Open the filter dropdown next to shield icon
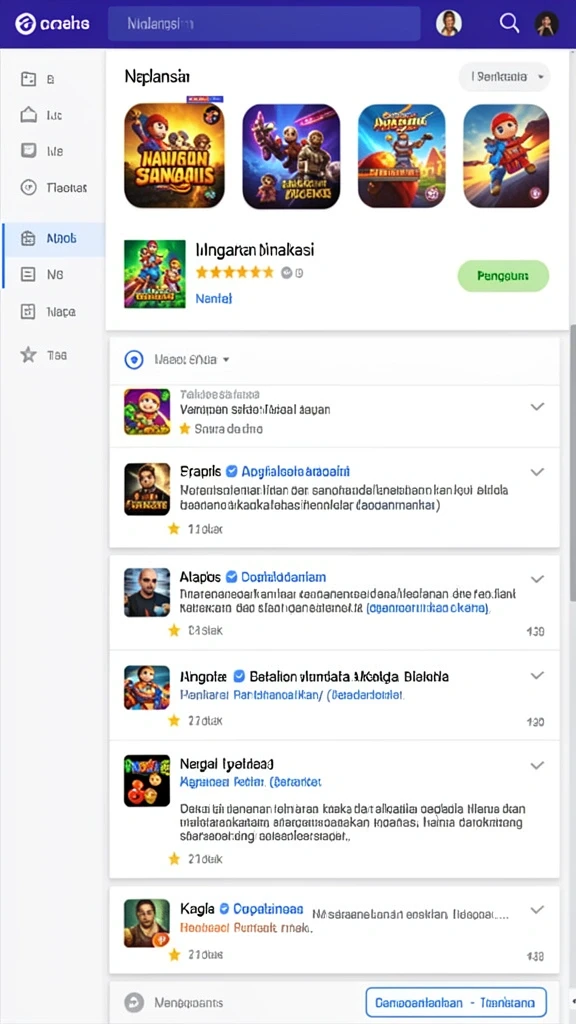The height and width of the screenshot is (1024, 576). click(x=192, y=359)
